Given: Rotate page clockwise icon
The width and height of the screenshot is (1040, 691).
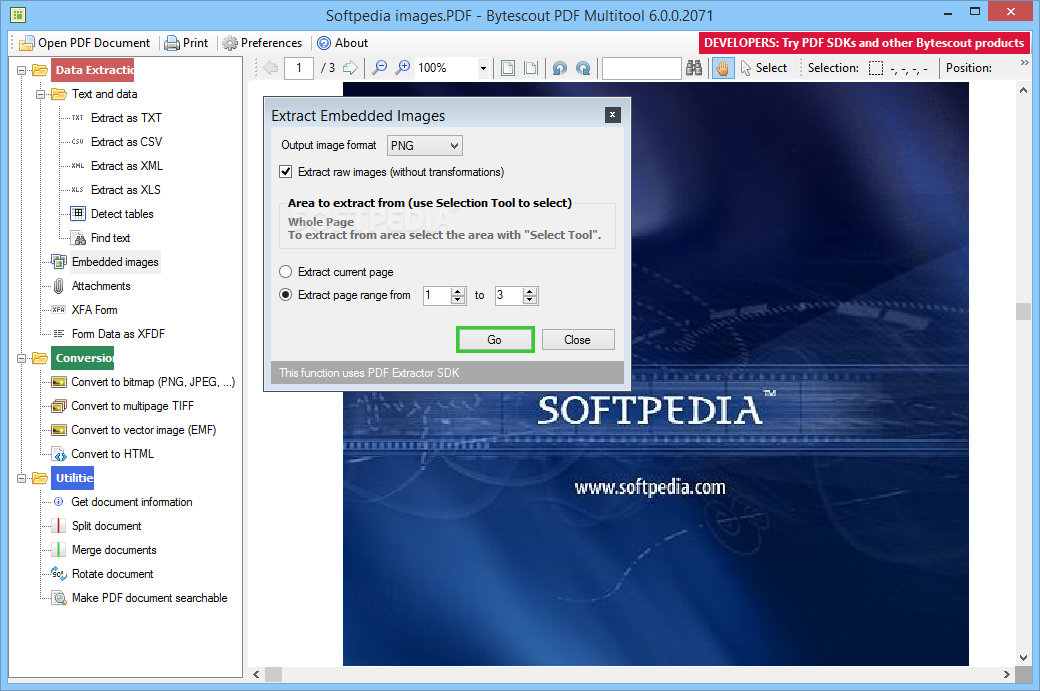Looking at the screenshot, I should (583, 68).
